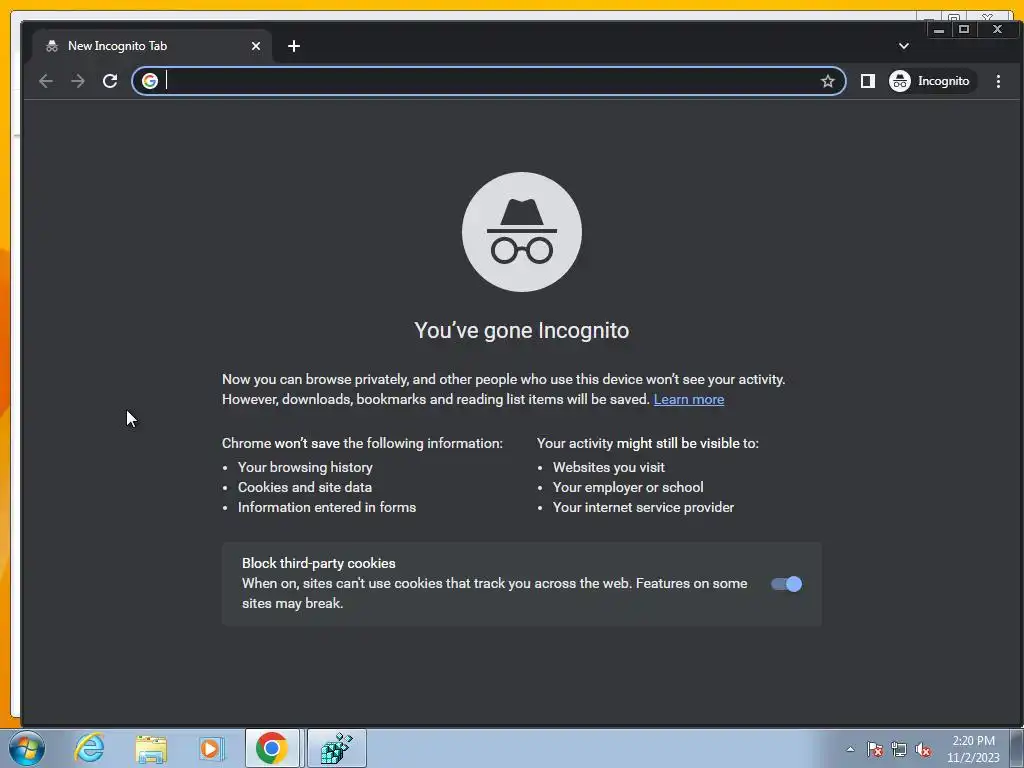Expand the tab search dropdown arrow
This screenshot has width=1024, height=768.
click(x=903, y=46)
